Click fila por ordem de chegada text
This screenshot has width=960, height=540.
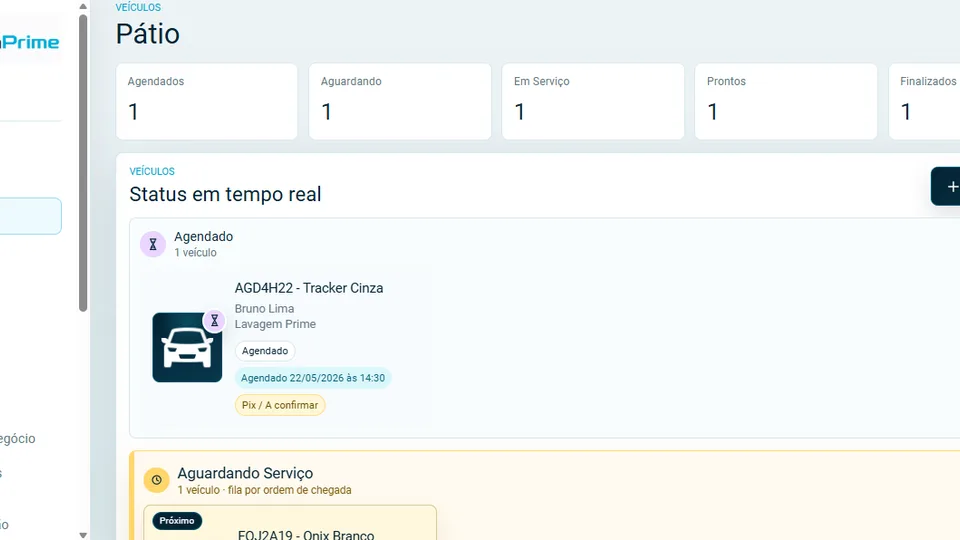[290, 490]
